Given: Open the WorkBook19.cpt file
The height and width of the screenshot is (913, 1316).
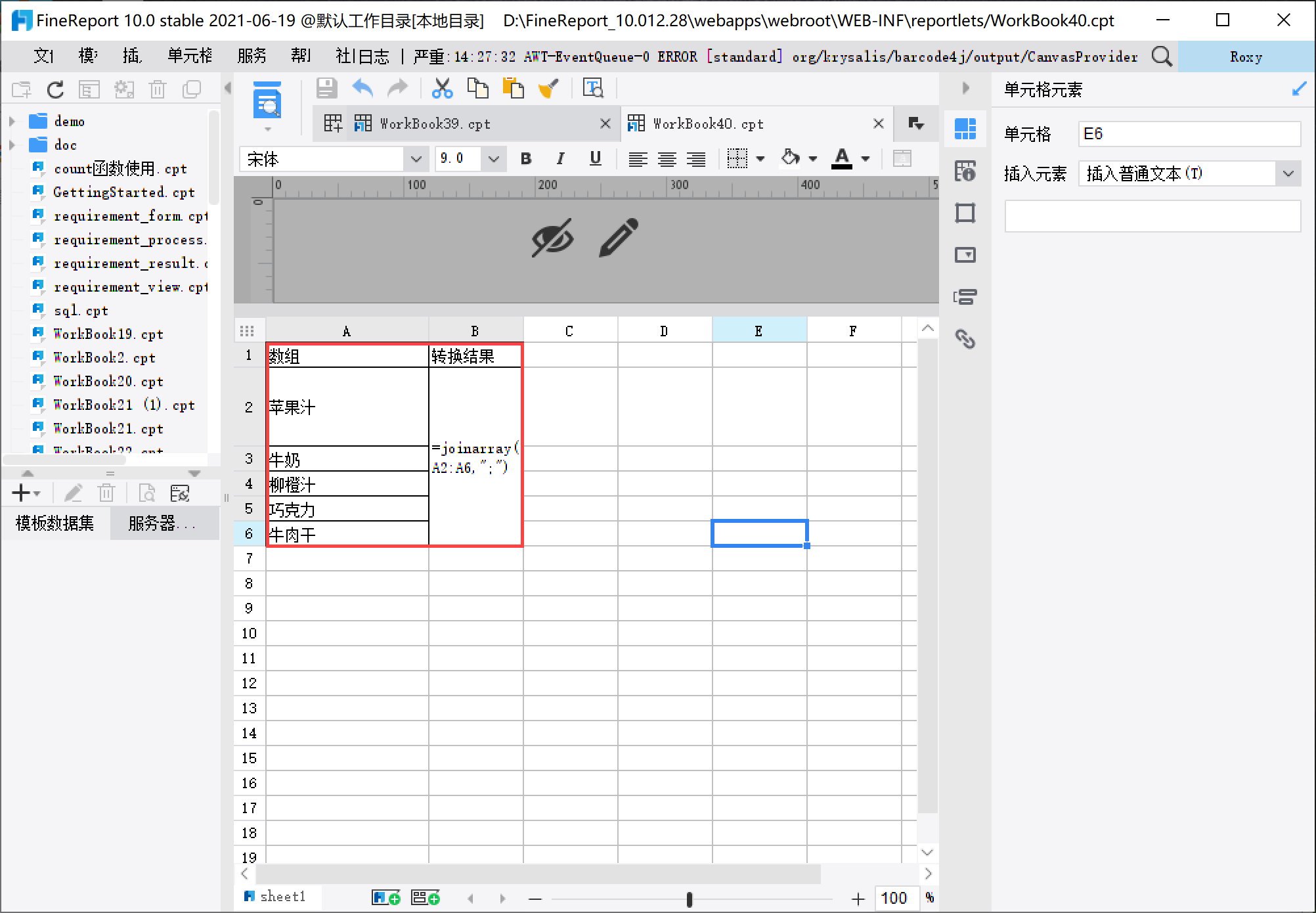Looking at the screenshot, I should pyautogui.click(x=108, y=334).
